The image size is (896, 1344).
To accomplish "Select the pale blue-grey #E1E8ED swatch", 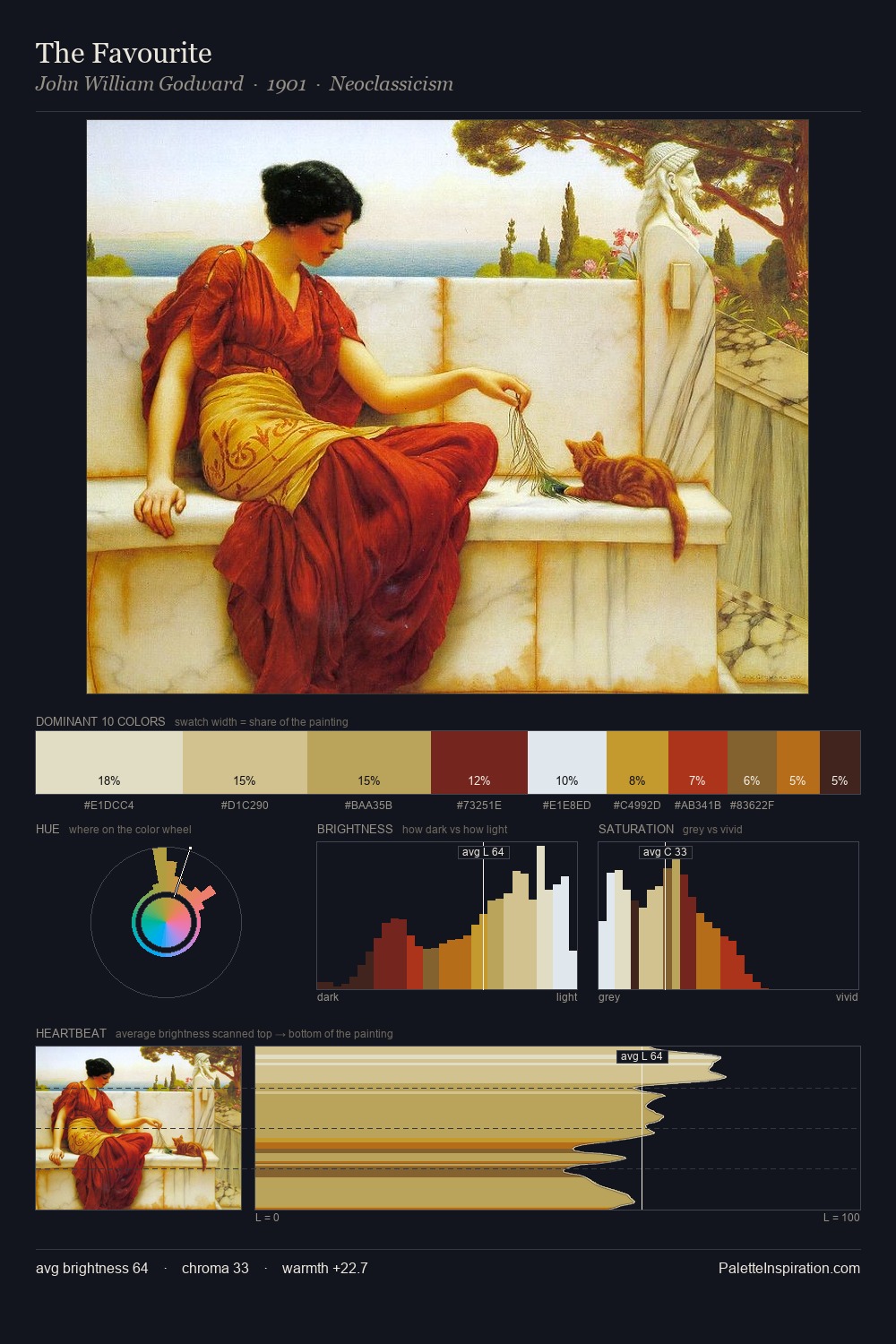I will pos(567,762).
